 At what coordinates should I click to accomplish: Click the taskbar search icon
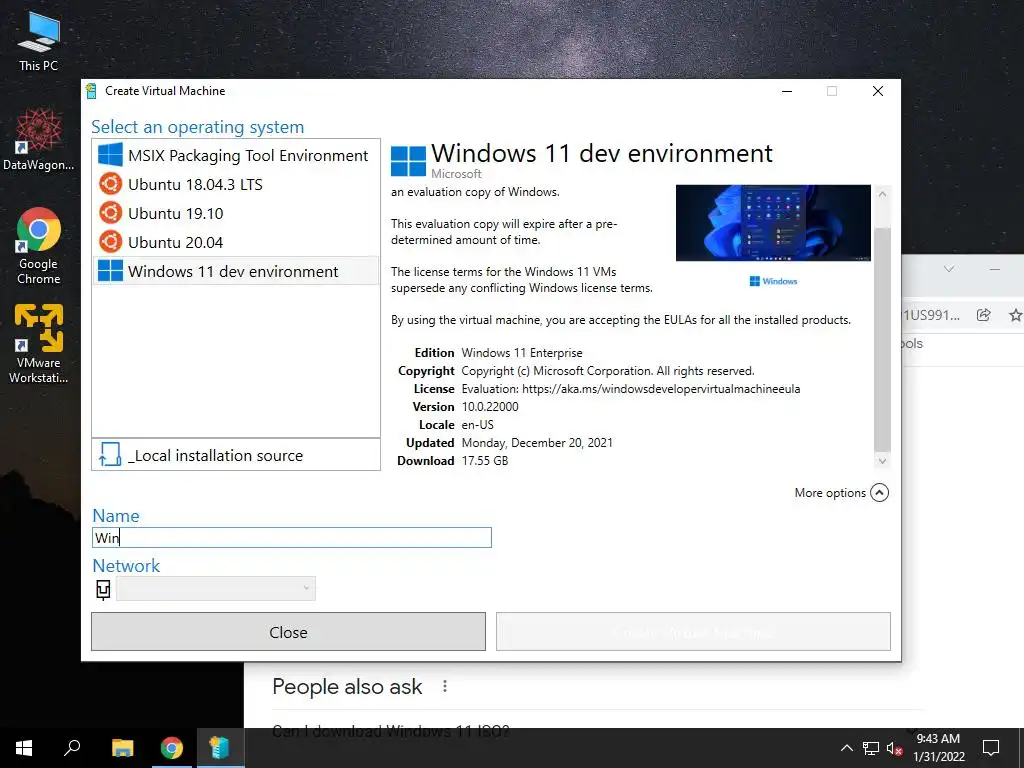[72, 748]
